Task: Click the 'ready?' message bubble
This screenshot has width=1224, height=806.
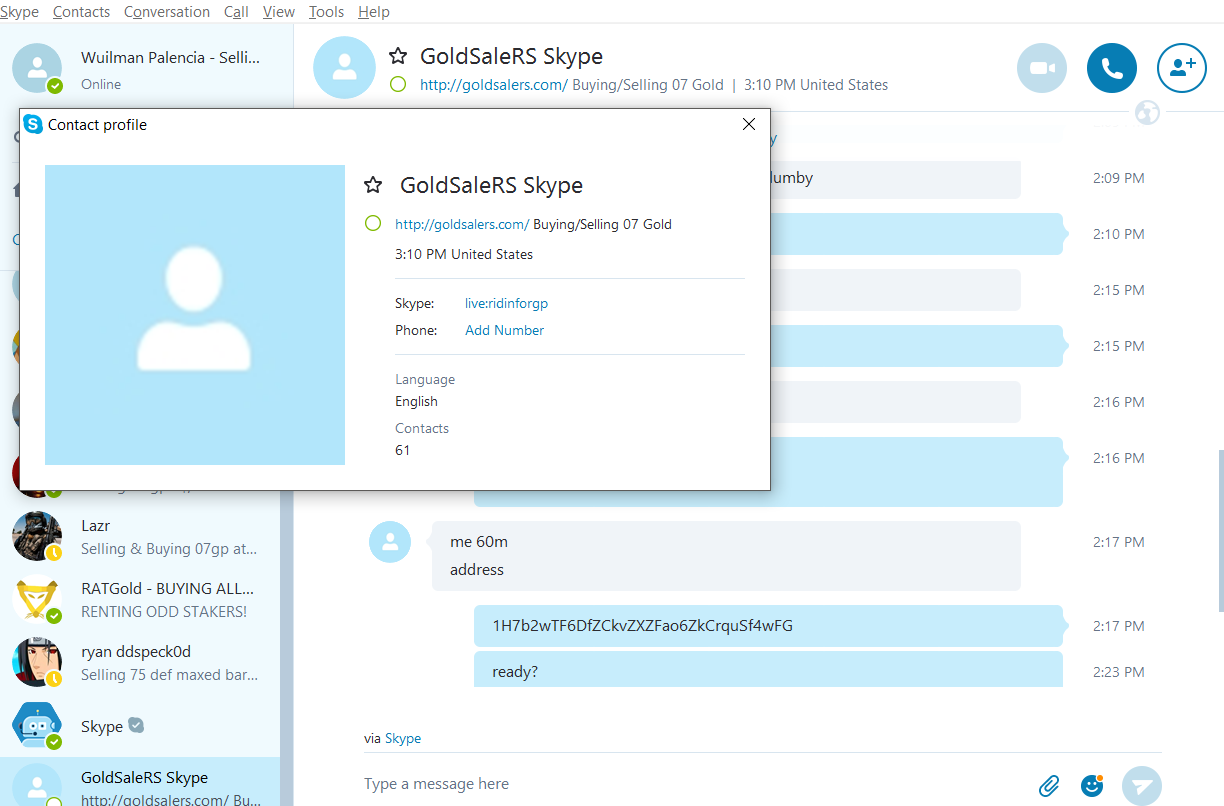Action: [768, 669]
